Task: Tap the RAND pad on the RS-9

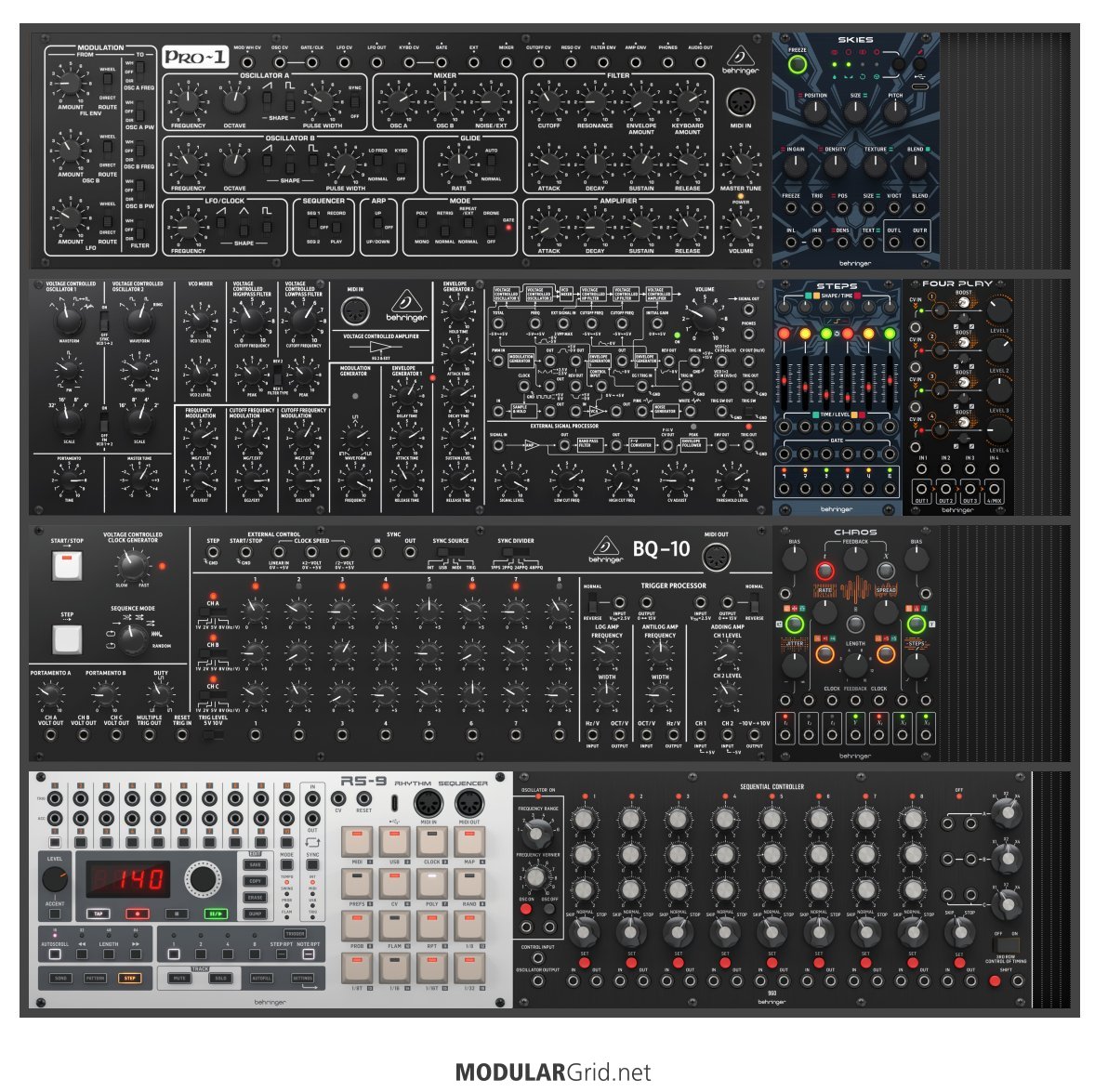Action: pyautogui.click(x=469, y=884)
